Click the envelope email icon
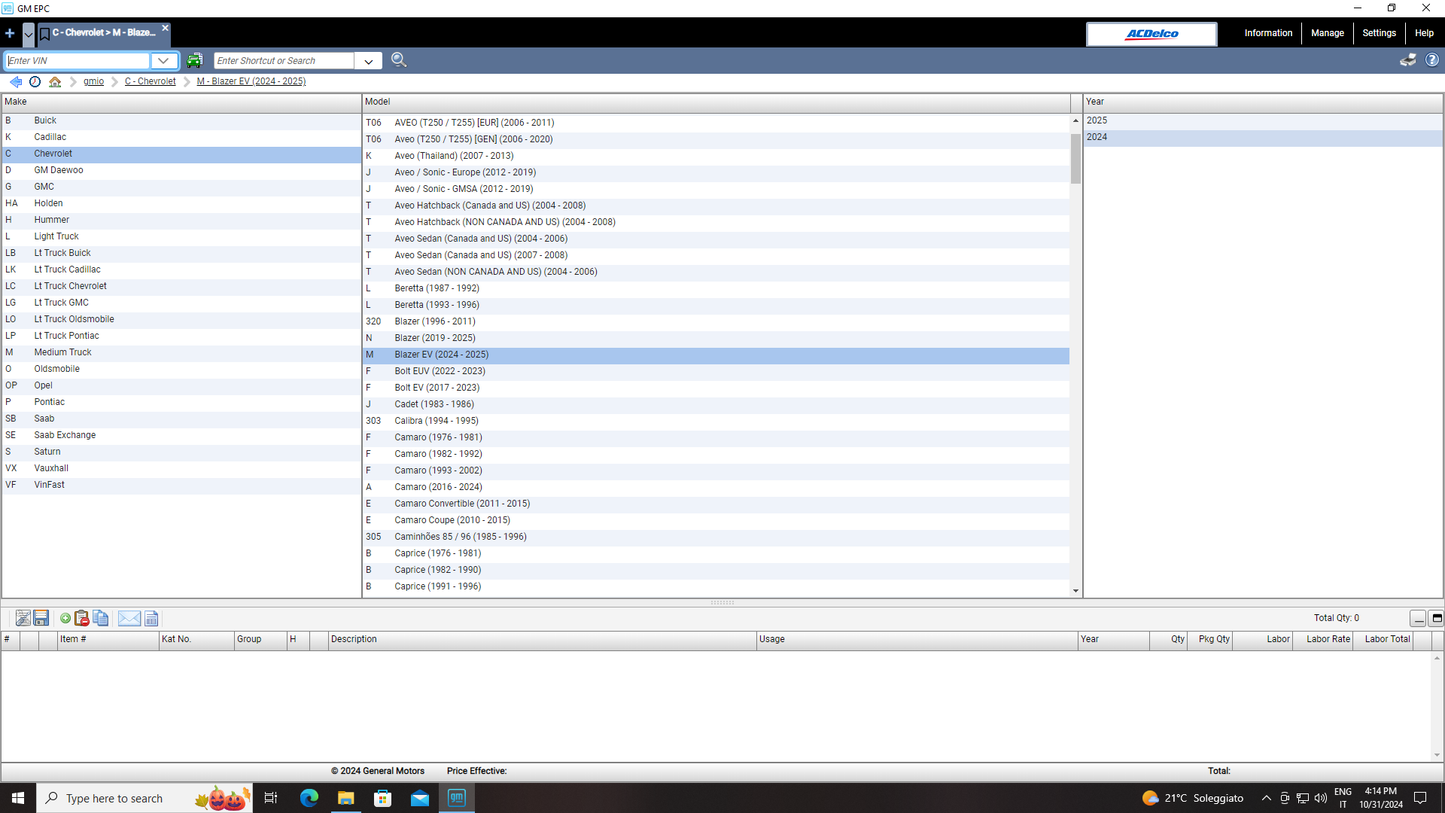Viewport: 1445px width, 813px height. (x=129, y=619)
